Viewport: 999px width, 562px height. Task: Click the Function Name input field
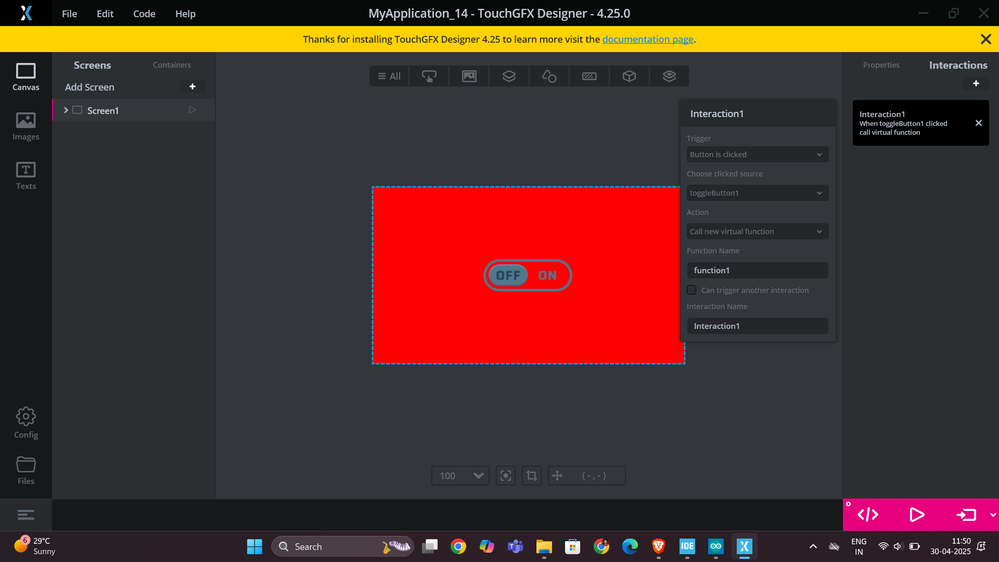[757, 270]
